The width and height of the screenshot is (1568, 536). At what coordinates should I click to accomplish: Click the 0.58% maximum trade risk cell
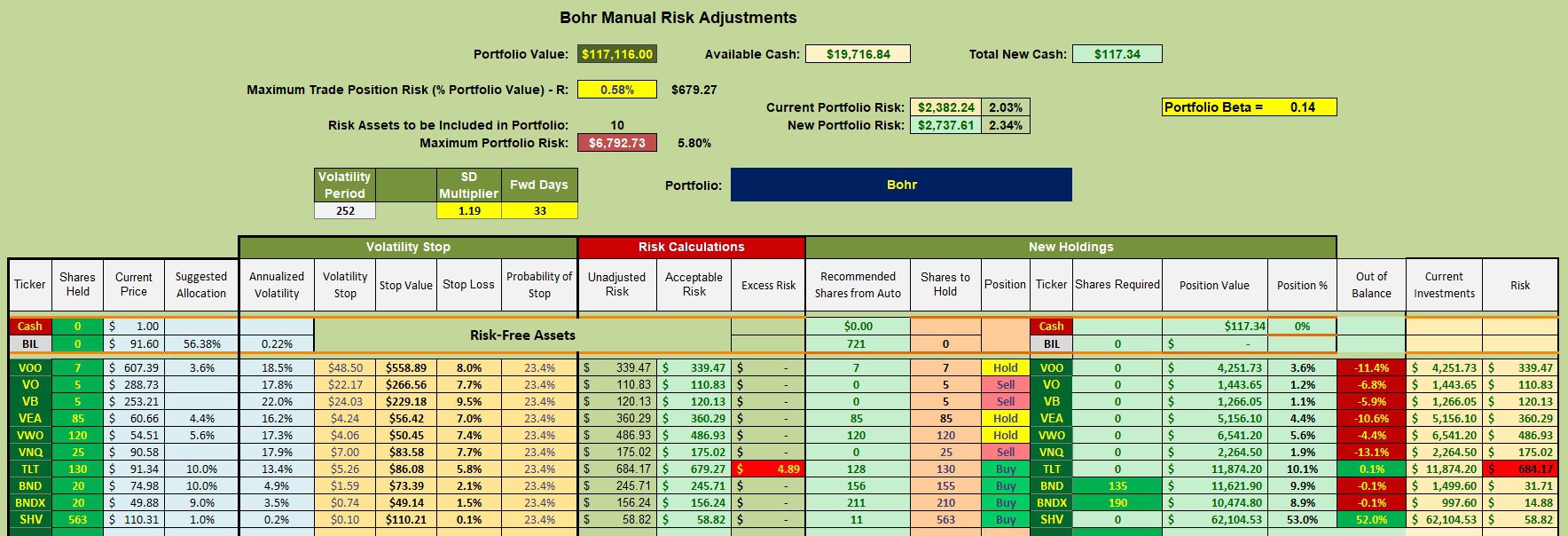(x=617, y=90)
